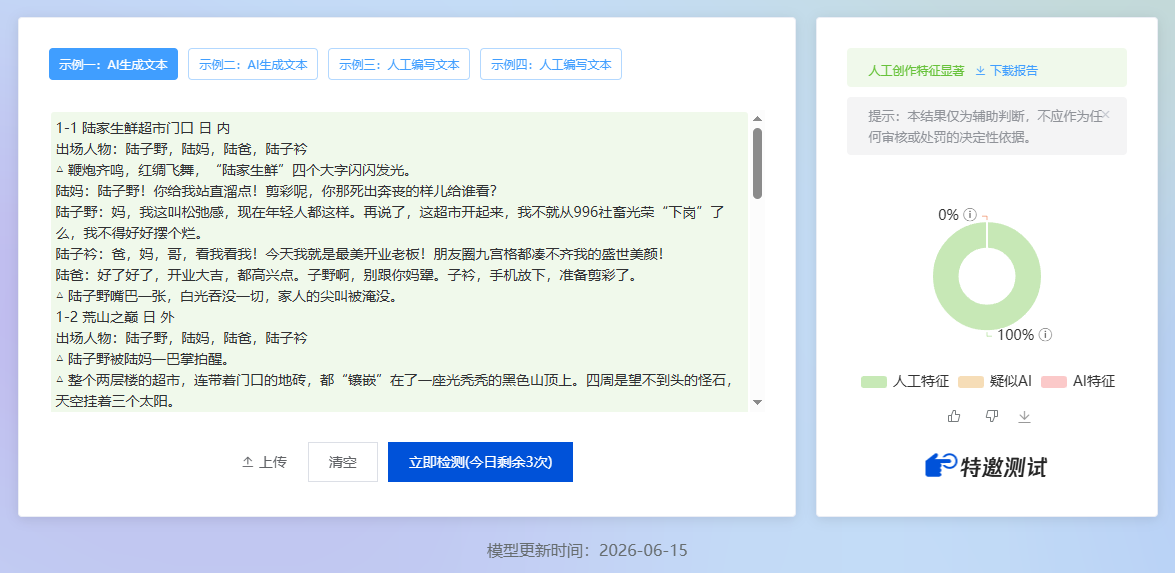The image size is (1175, 573).
Task: Click the text 模型更新时间：2026-06-15
Action: (x=587, y=551)
